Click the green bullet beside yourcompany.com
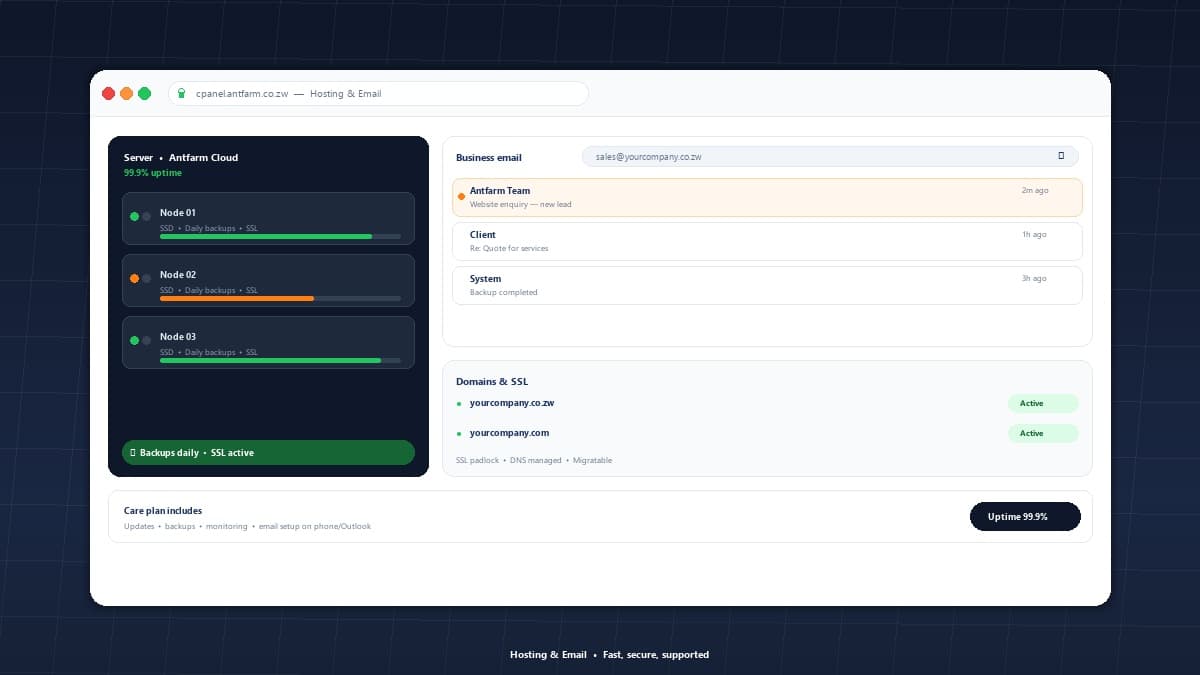The height and width of the screenshot is (675, 1200). click(x=459, y=434)
